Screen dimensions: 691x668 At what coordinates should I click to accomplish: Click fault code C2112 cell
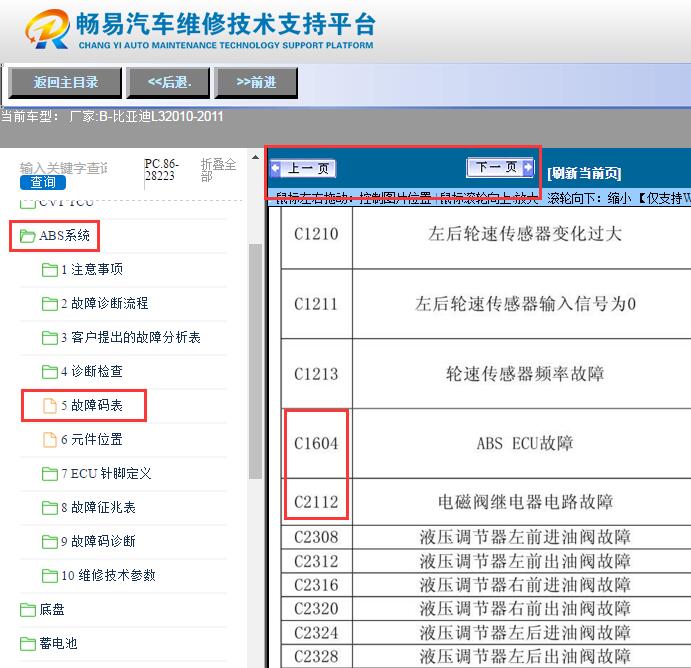click(x=316, y=502)
